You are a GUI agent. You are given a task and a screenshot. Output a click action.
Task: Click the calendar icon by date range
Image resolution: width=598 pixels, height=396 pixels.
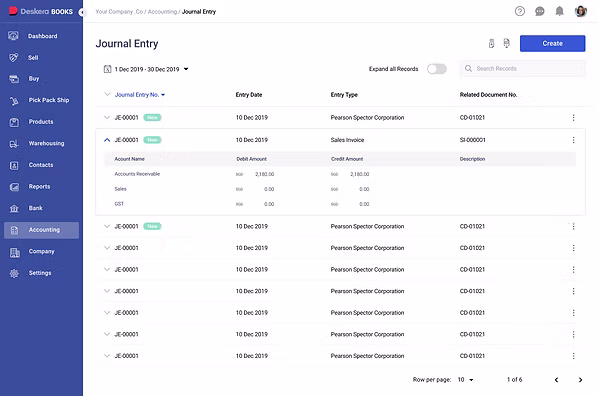pyautogui.click(x=107, y=69)
